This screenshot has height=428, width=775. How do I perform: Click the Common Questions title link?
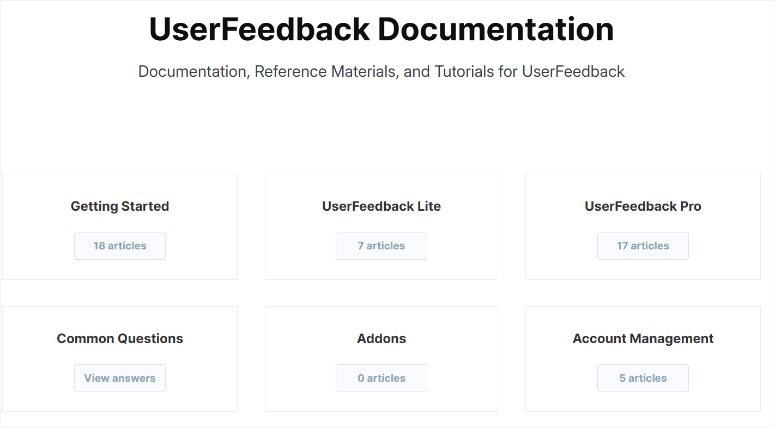pyautogui.click(x=120, y=339)
